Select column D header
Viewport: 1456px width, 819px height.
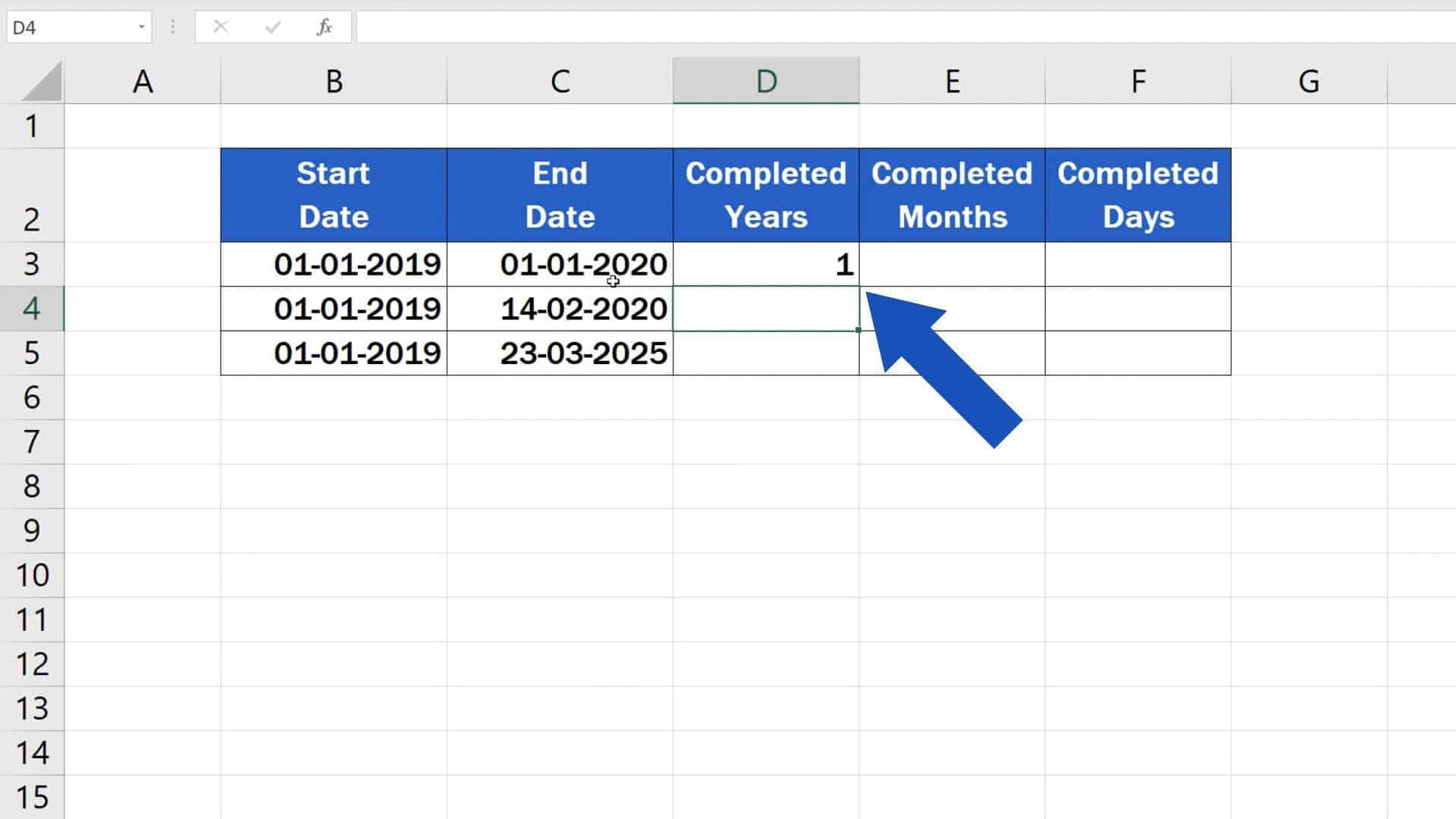click(766, 80)
